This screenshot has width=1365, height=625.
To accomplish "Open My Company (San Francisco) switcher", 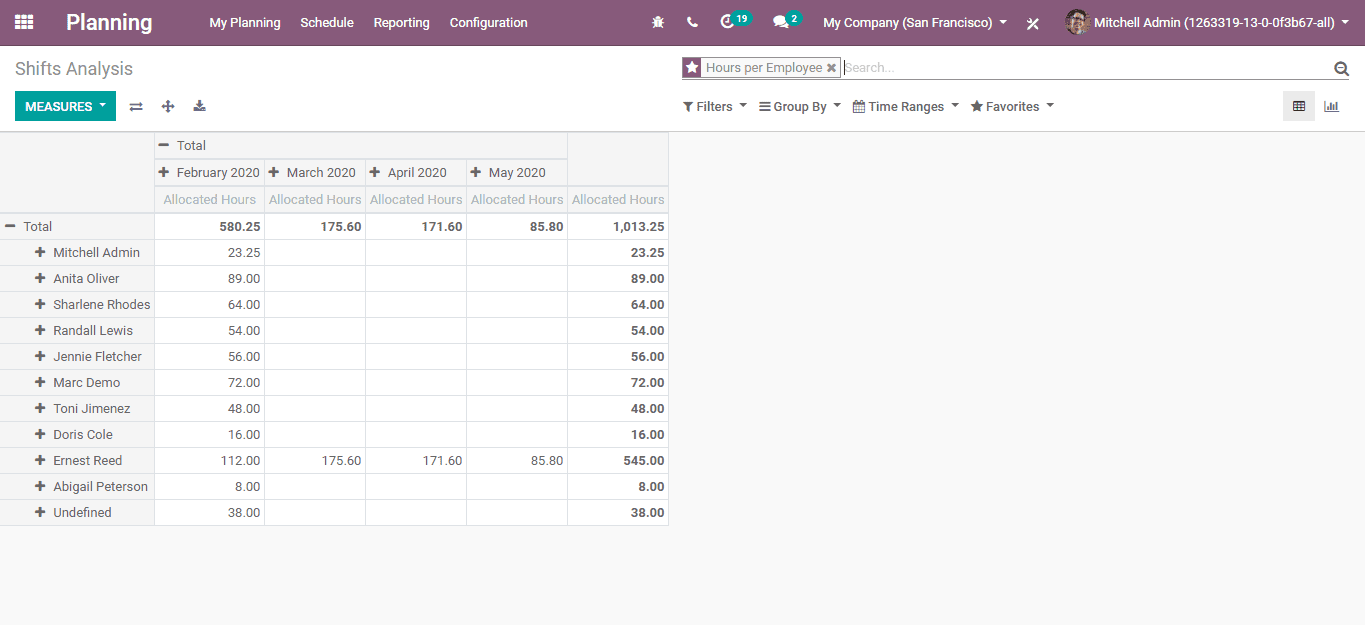I will [915, 22].
